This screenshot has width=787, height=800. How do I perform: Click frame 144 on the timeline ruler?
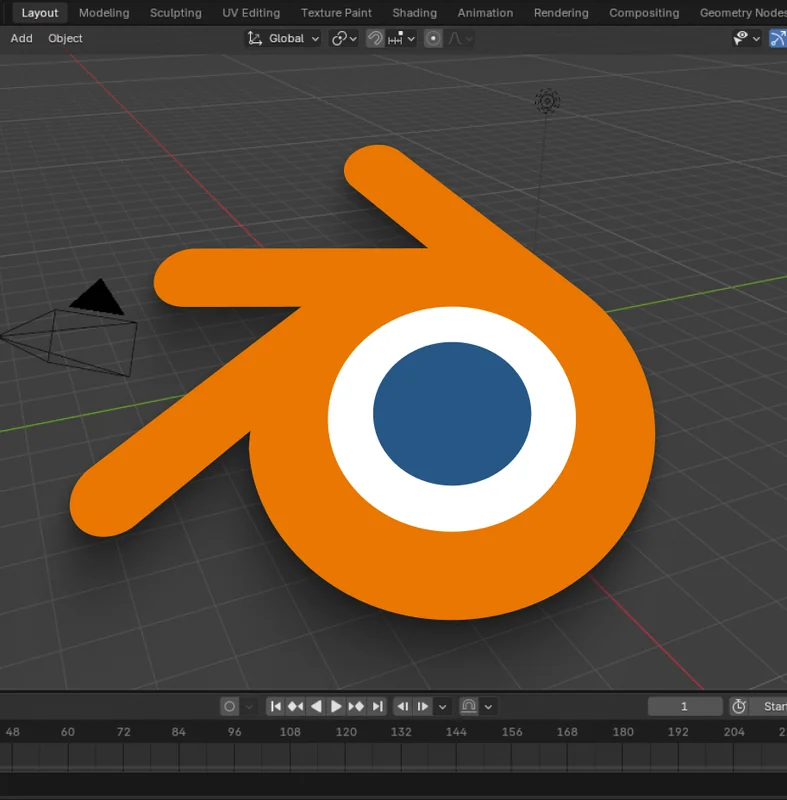tap(456, 732)
